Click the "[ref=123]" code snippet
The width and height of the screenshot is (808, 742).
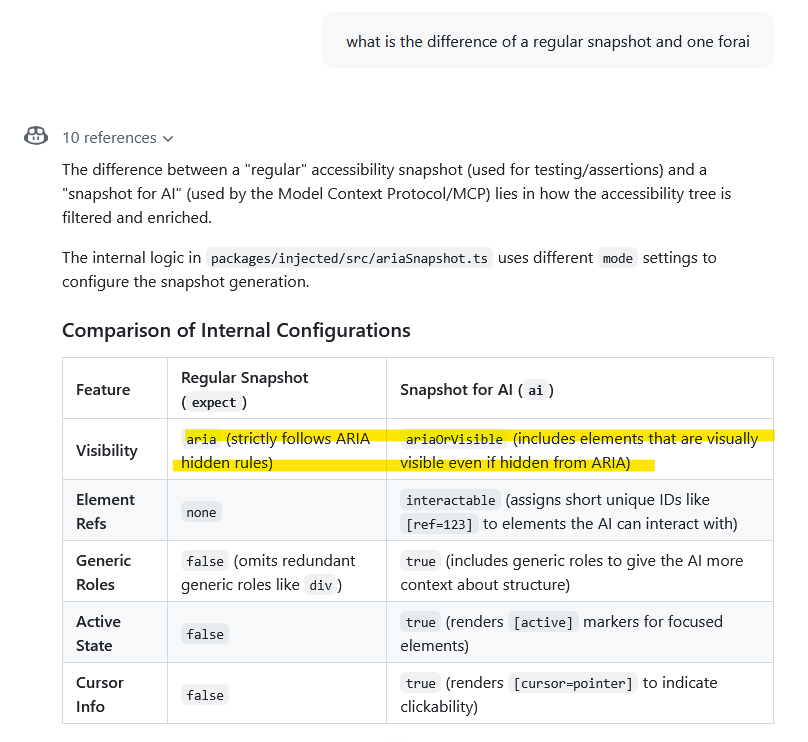tap(439, 524)
